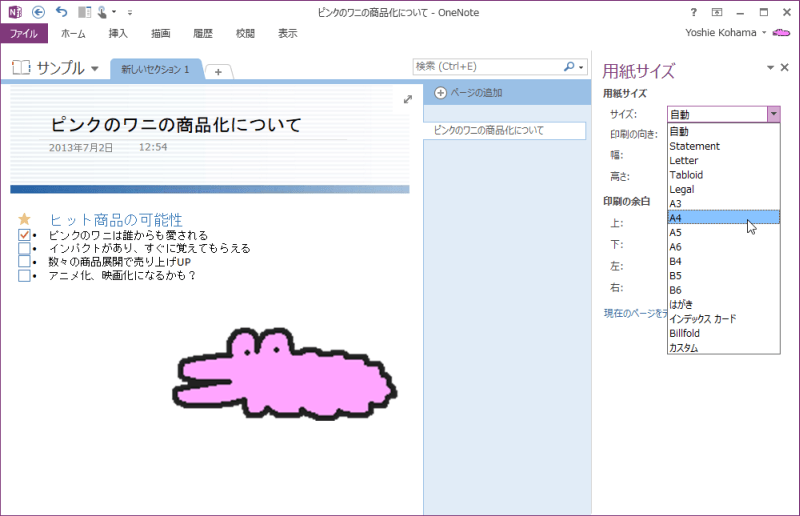The height and width of the screenshot is (516, 800).
Task: Click the page title ピンクのワニの商品化について
Action: coord(176,125)
